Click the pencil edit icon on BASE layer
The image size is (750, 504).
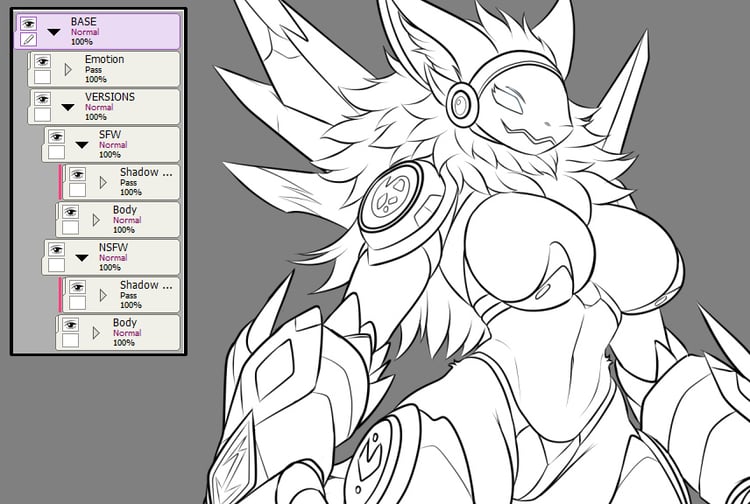[x=29, y=39]
